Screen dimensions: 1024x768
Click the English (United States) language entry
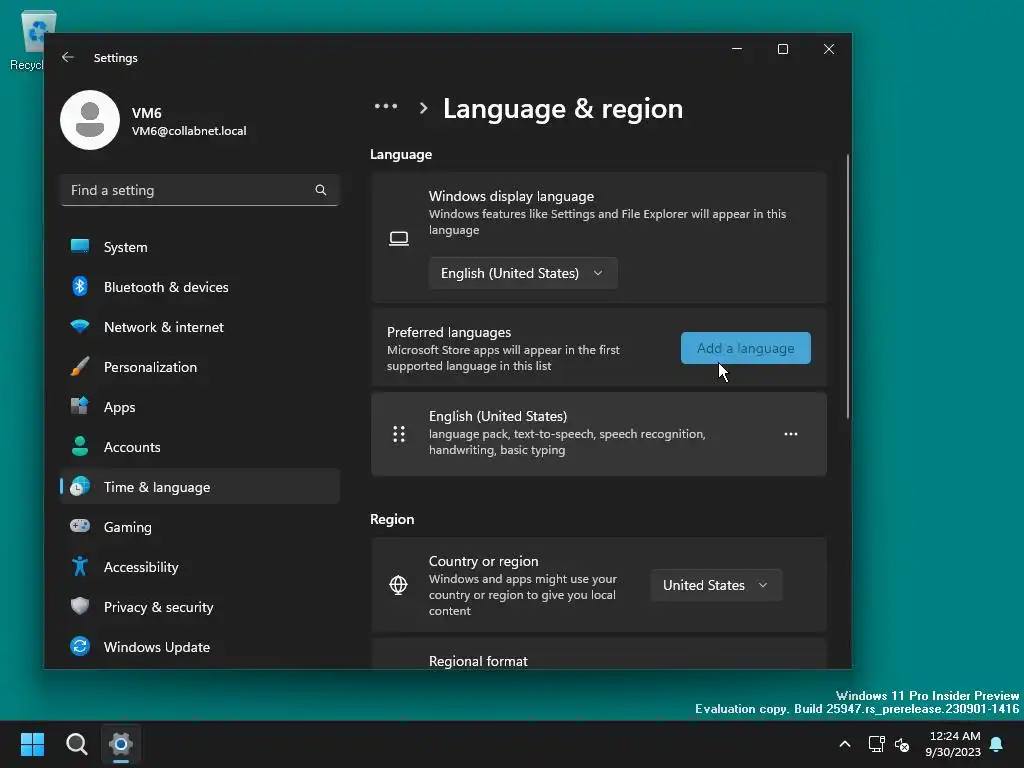pyautogui.click(x=599, y=434)
